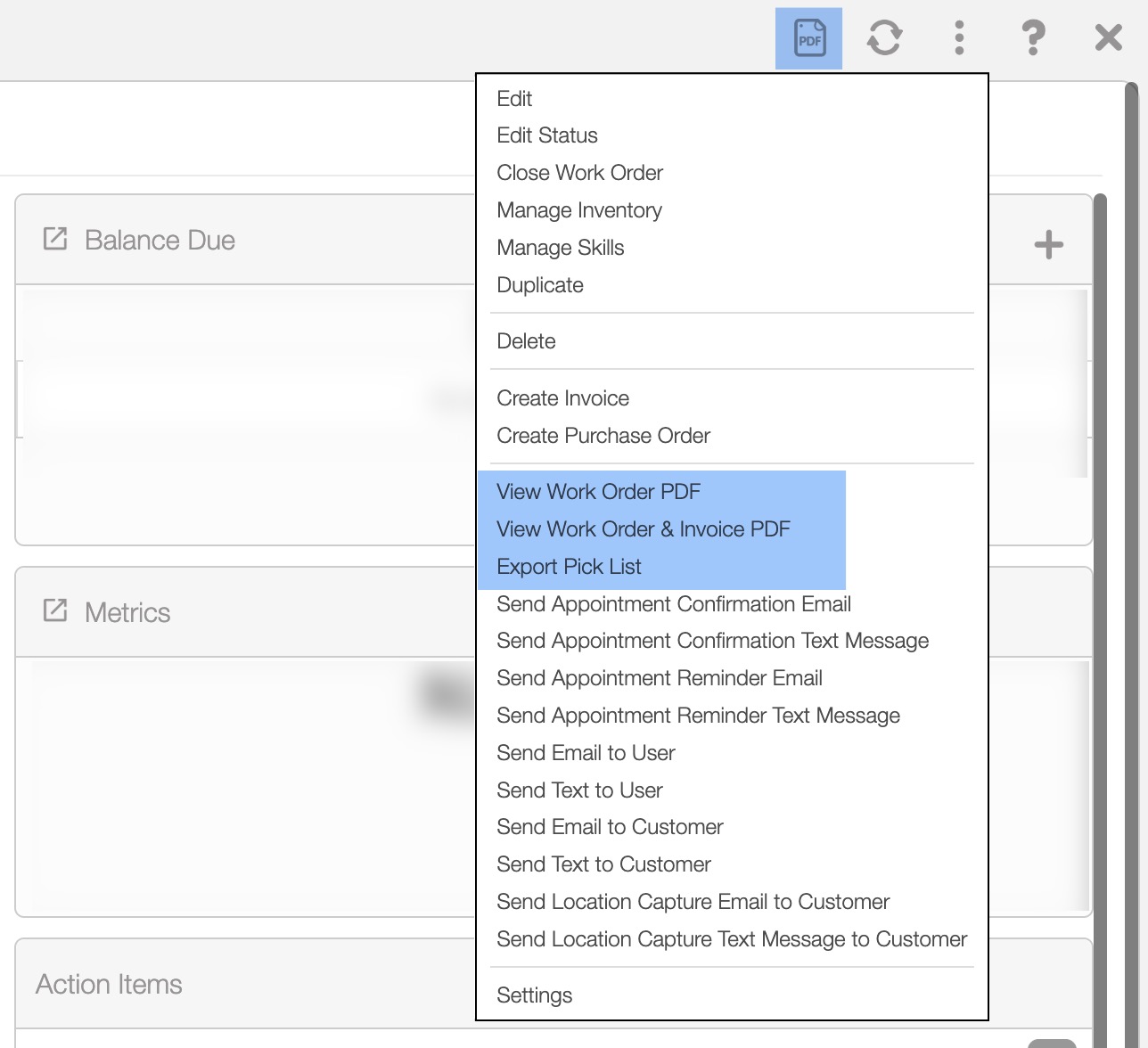Choose Send Email to Customer
Screen dimensions: 1148x1048
click(610, 827)
